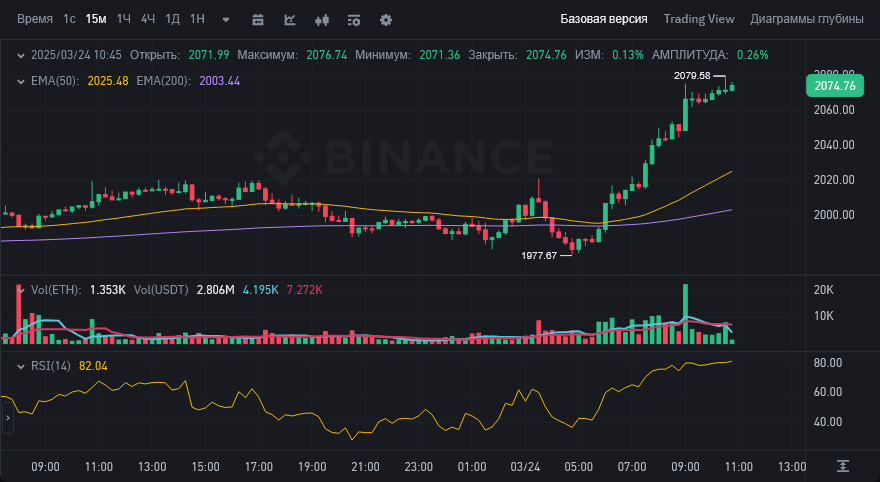Open chart settings gear icon
Image resolution: width=880 pixels, height=482 pixels.
coord(386,20)
